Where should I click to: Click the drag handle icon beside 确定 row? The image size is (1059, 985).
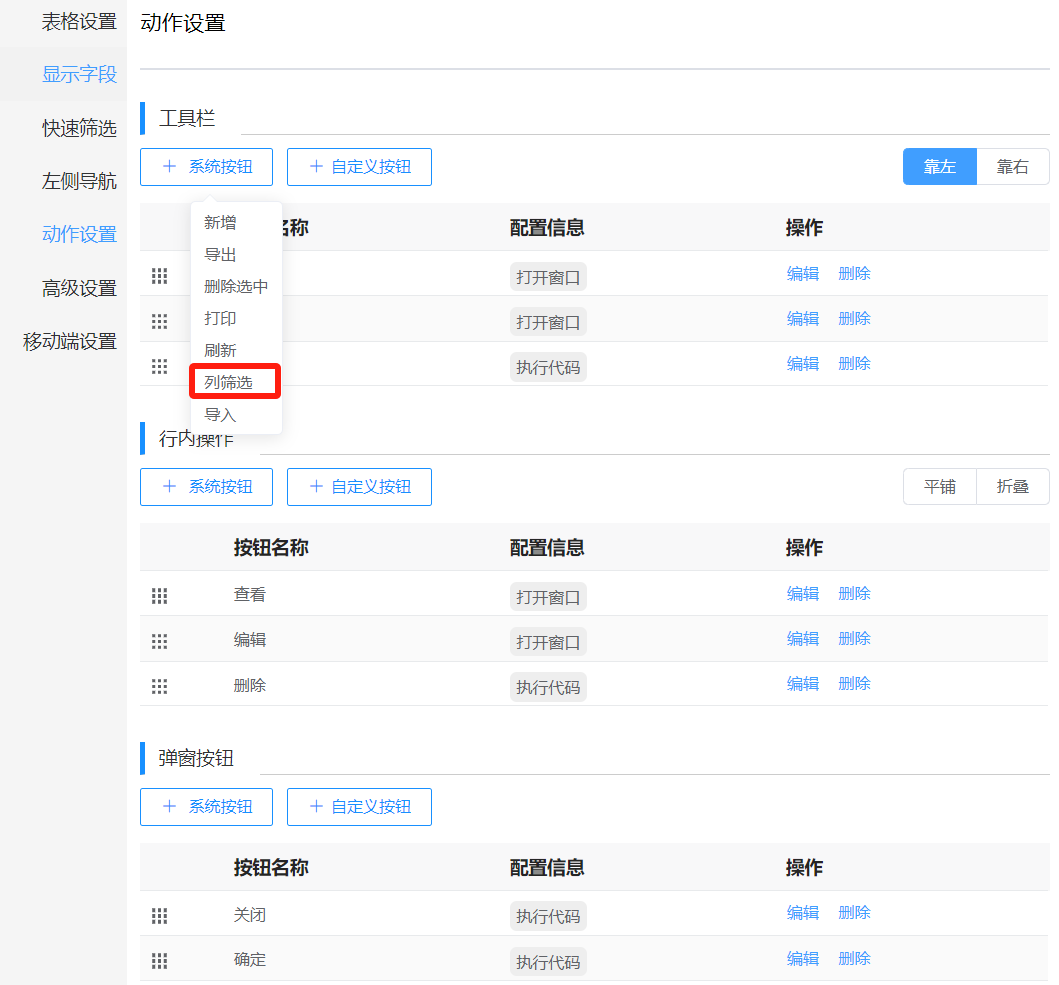159,961
